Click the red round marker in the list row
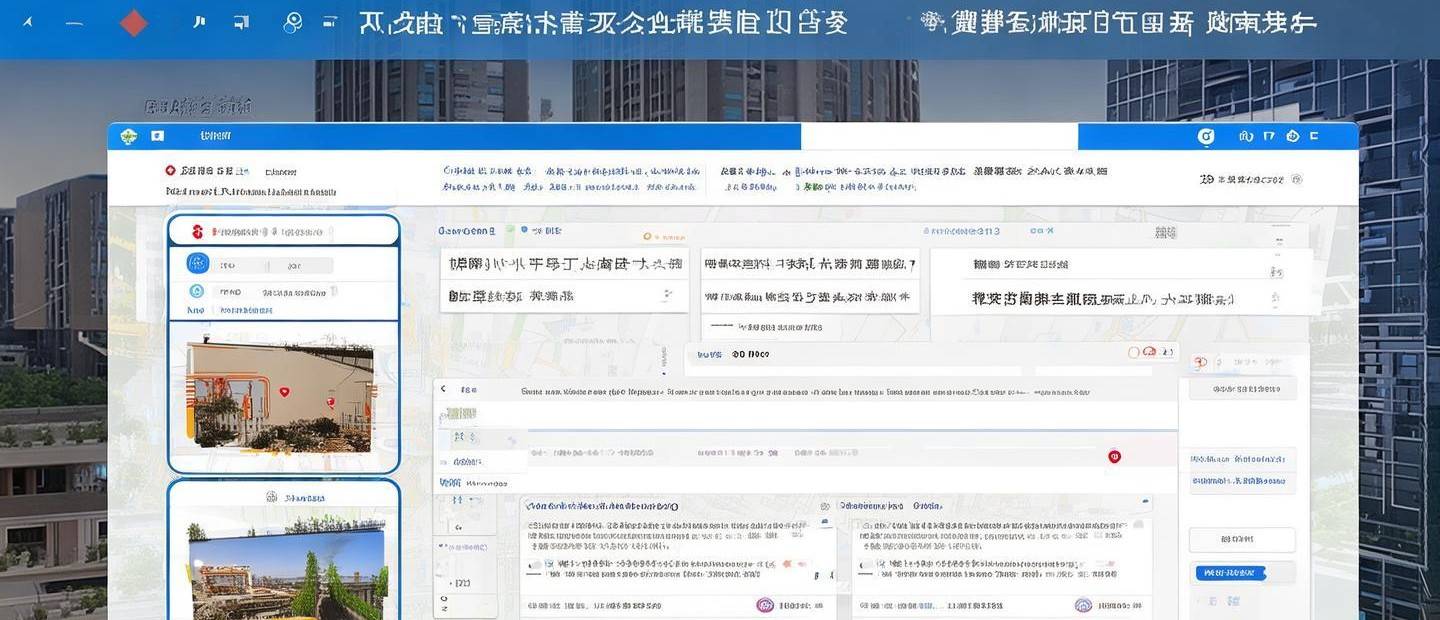The width and height of the screenshot is (1440, 620). click(1114, 456)
